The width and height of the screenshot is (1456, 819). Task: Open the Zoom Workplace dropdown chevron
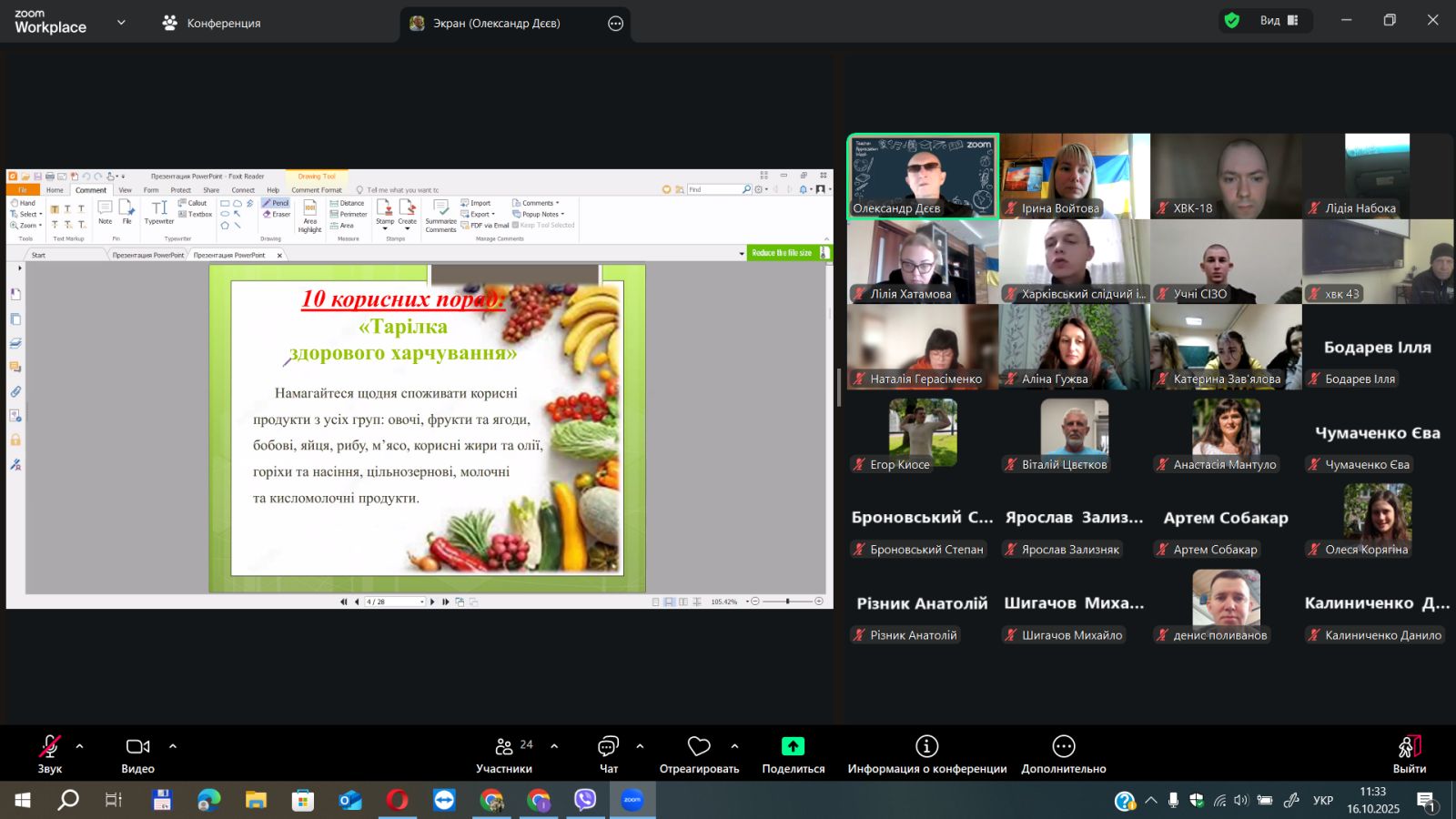pyautogui.click(x=121, y=23)
